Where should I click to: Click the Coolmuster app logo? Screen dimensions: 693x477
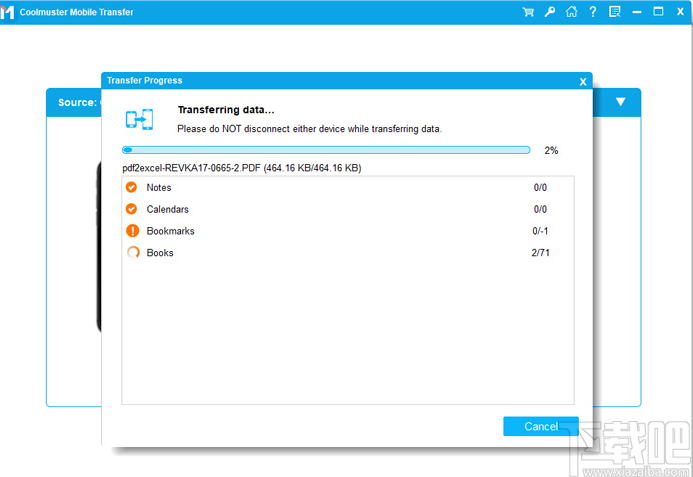[7, 12]
